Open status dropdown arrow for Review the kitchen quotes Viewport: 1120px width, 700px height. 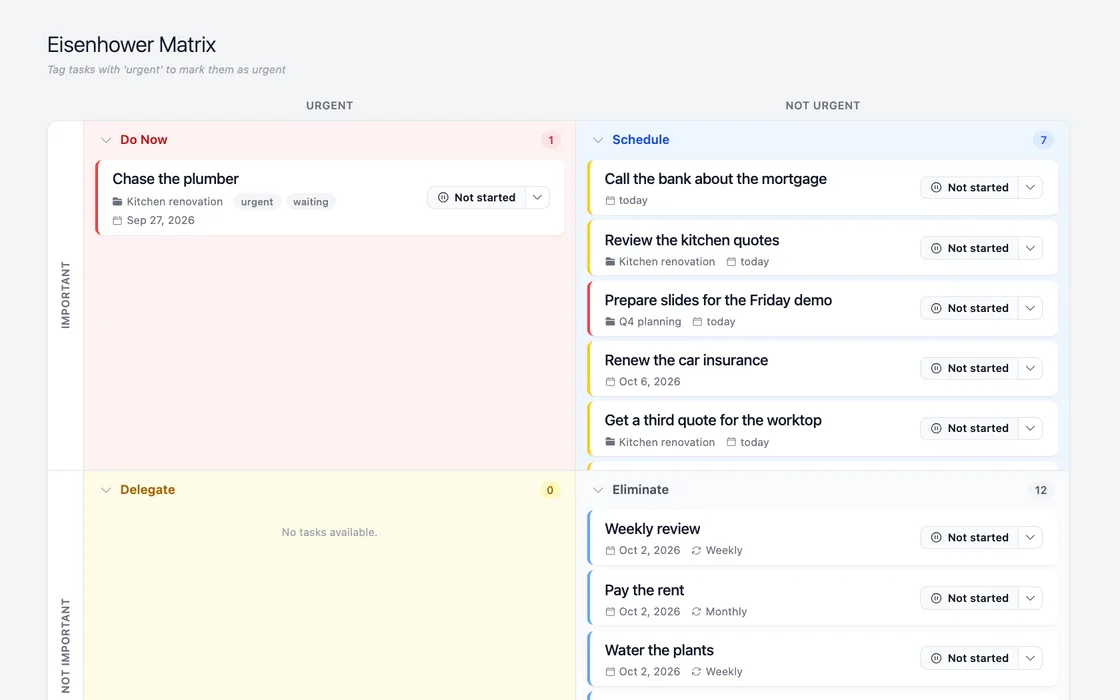1030,249
